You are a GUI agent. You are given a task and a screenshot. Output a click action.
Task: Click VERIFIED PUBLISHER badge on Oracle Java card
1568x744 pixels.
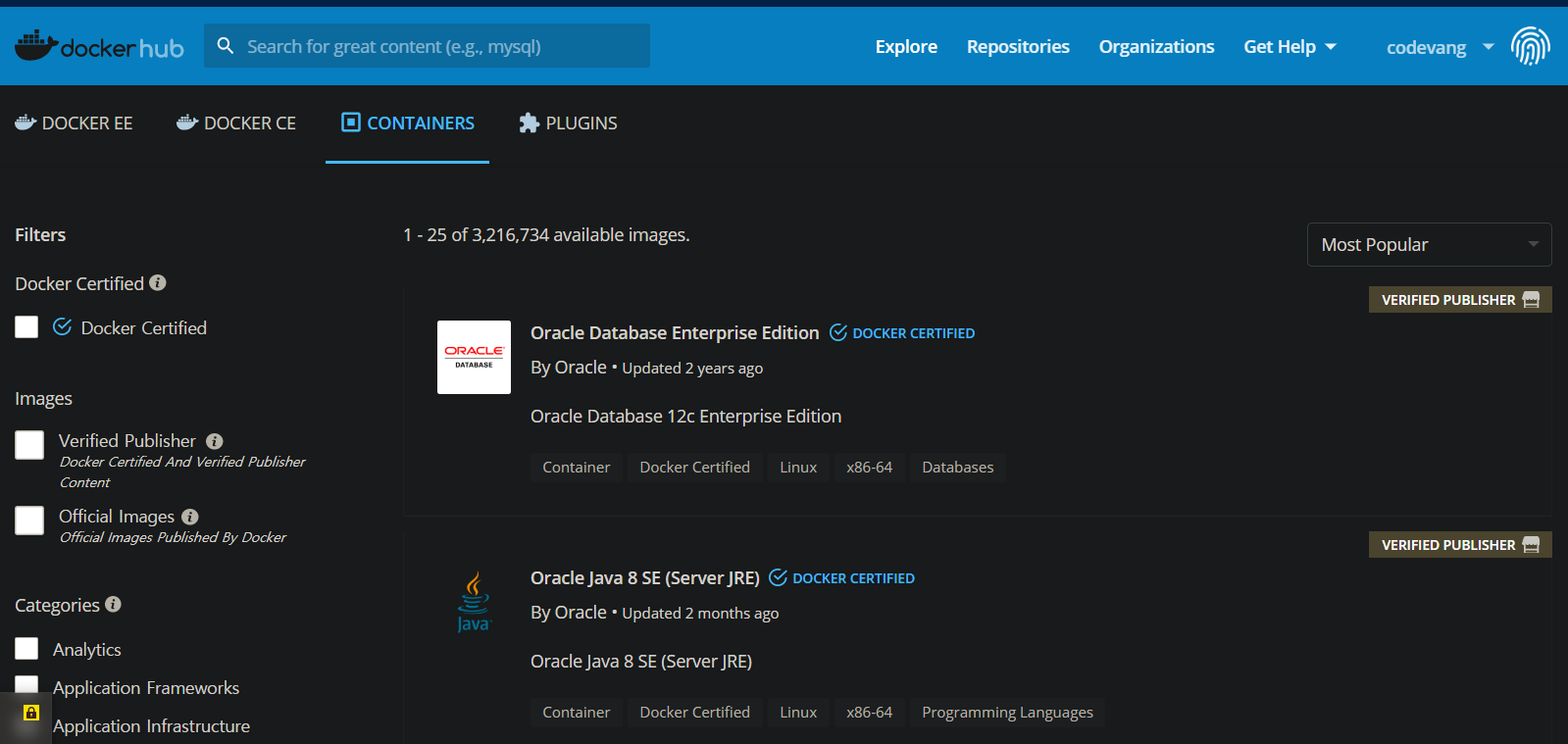pyautogui.click(x=1460, y=545)
